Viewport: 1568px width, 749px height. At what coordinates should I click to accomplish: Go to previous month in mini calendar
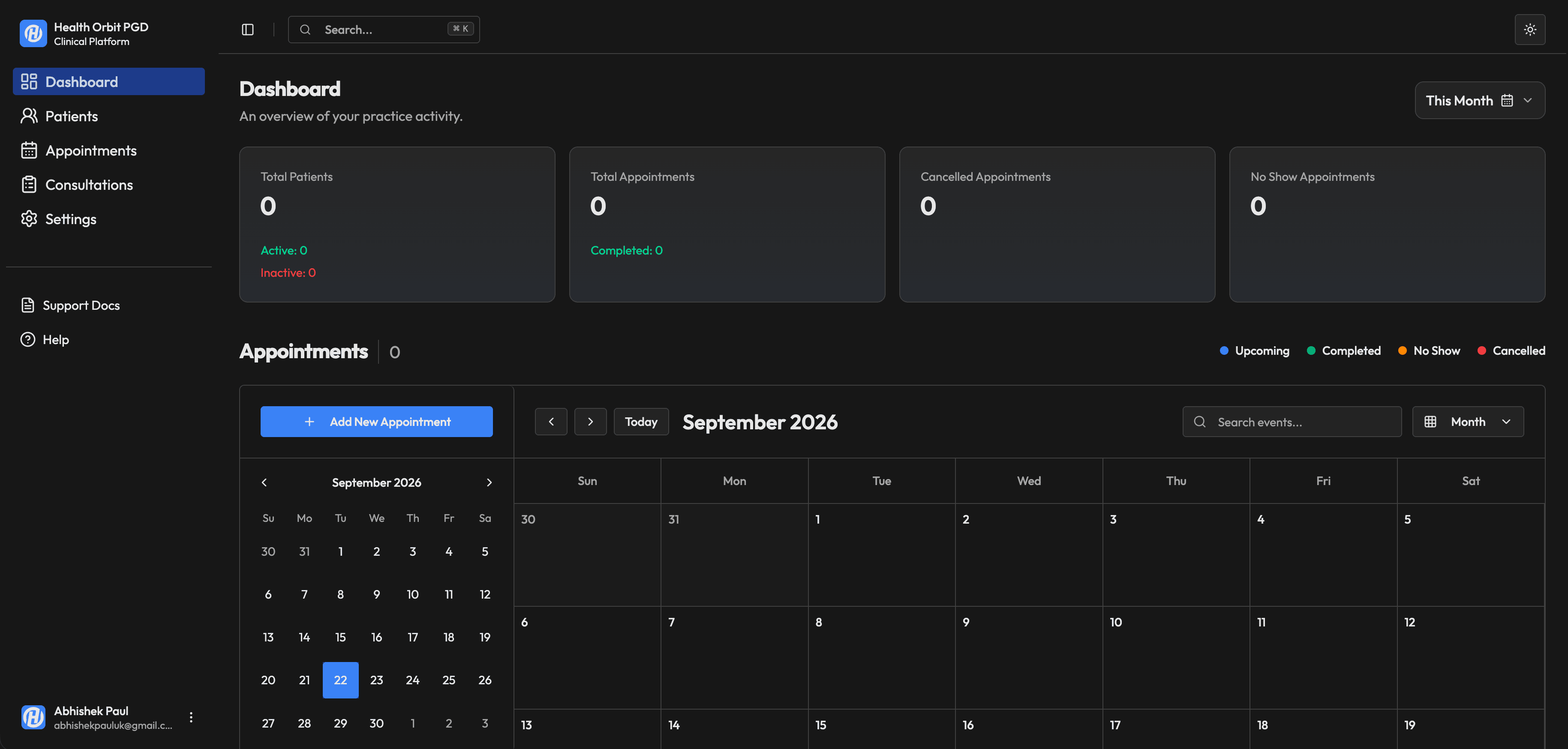coord(264,482)
